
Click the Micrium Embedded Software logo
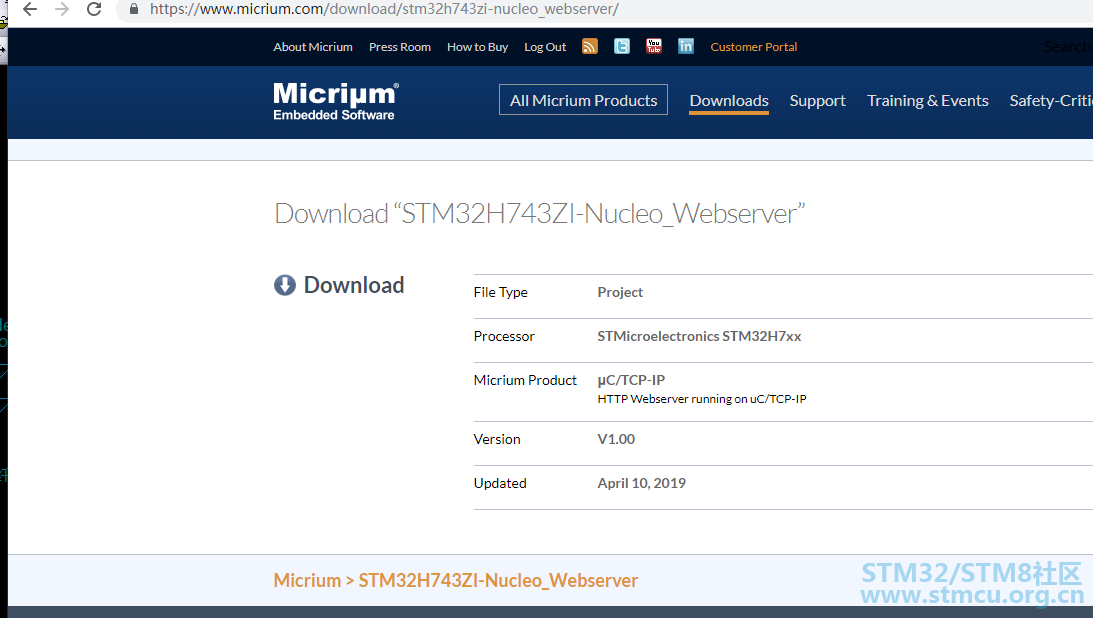pos(335,102)
